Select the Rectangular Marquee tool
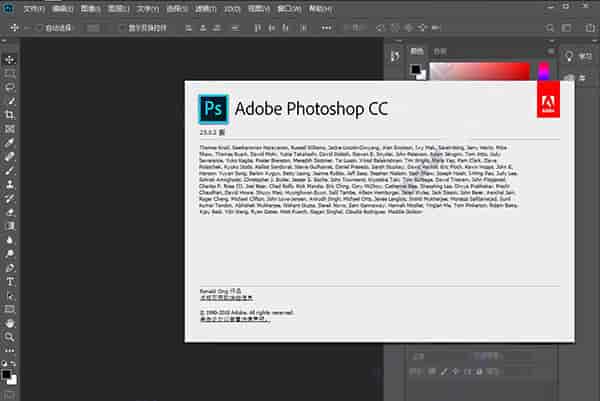The height and width of the screenshot is (401, 600). tap(10, 73)
